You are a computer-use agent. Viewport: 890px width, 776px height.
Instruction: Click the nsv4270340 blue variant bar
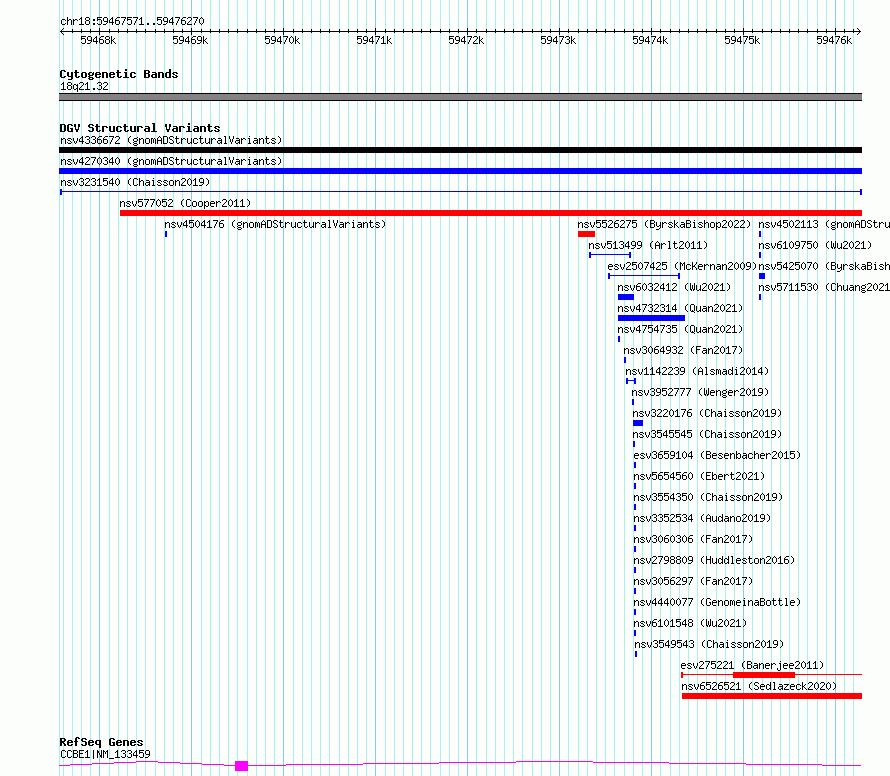click(x=460, y=171)
